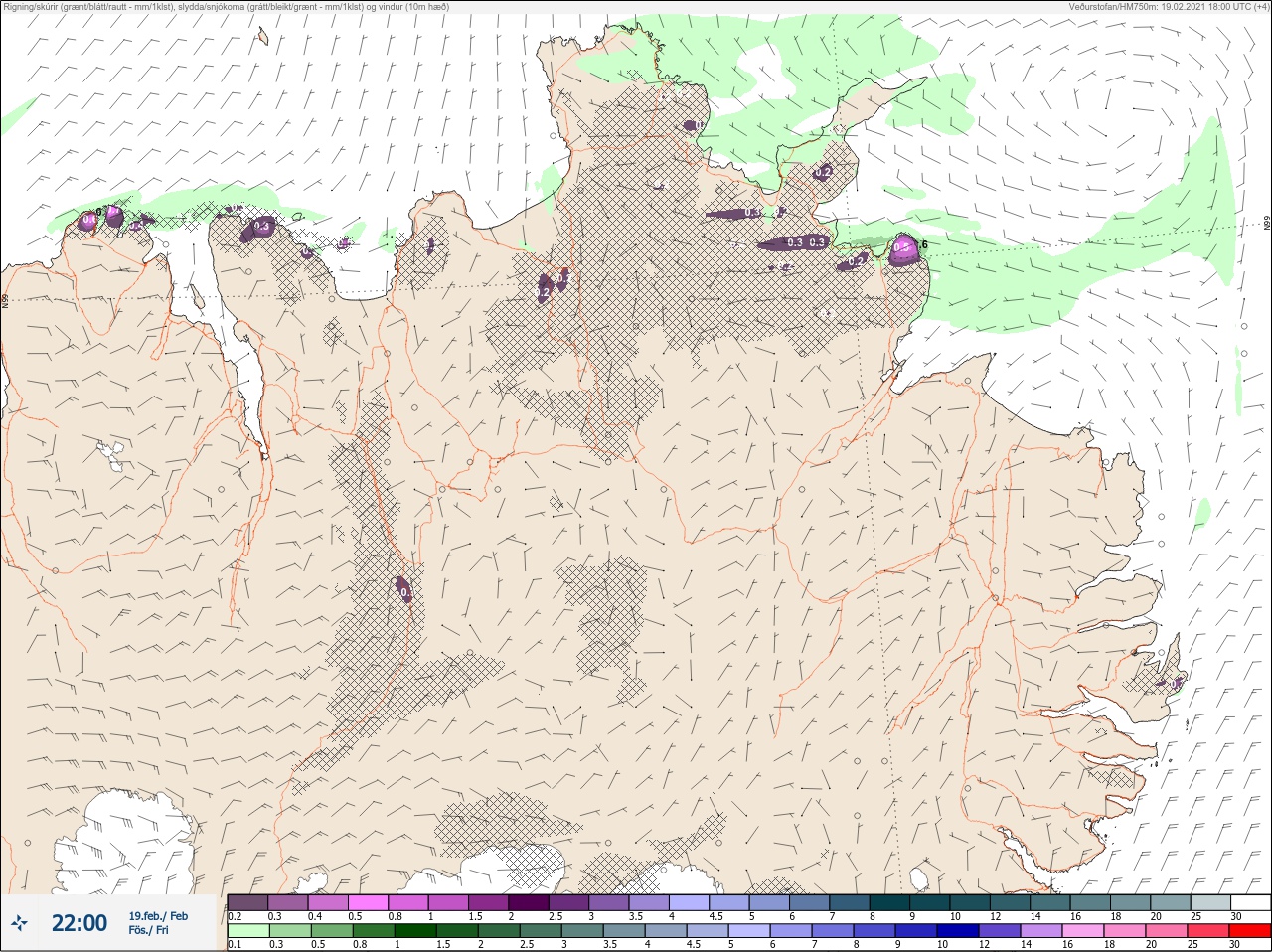Select lower legend swatch between 0.1 and 0.3

pos(248,930)
